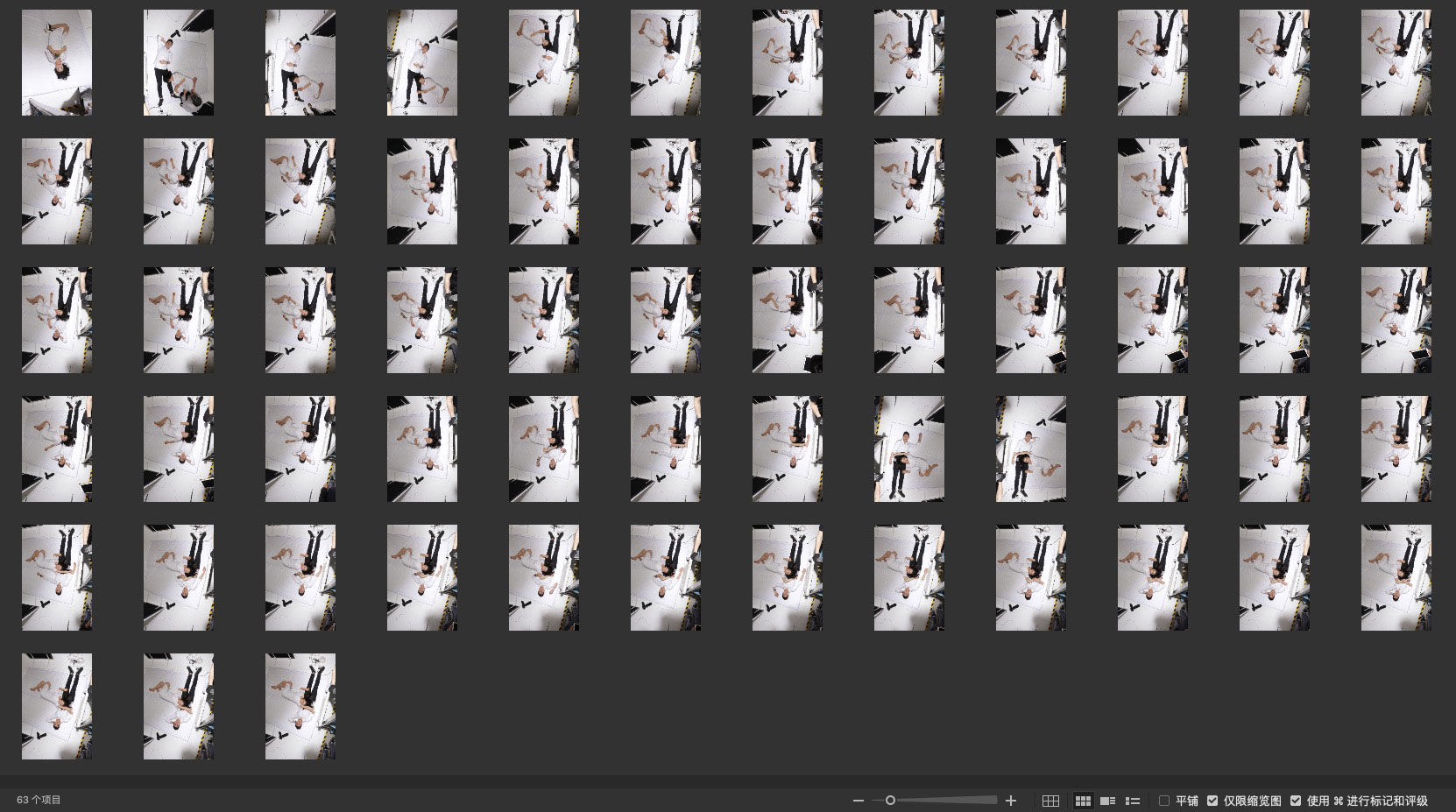Screen dimensions: 1456x812
Task: Switch to thumbnail grid view icon
Action: (1083, 801)
